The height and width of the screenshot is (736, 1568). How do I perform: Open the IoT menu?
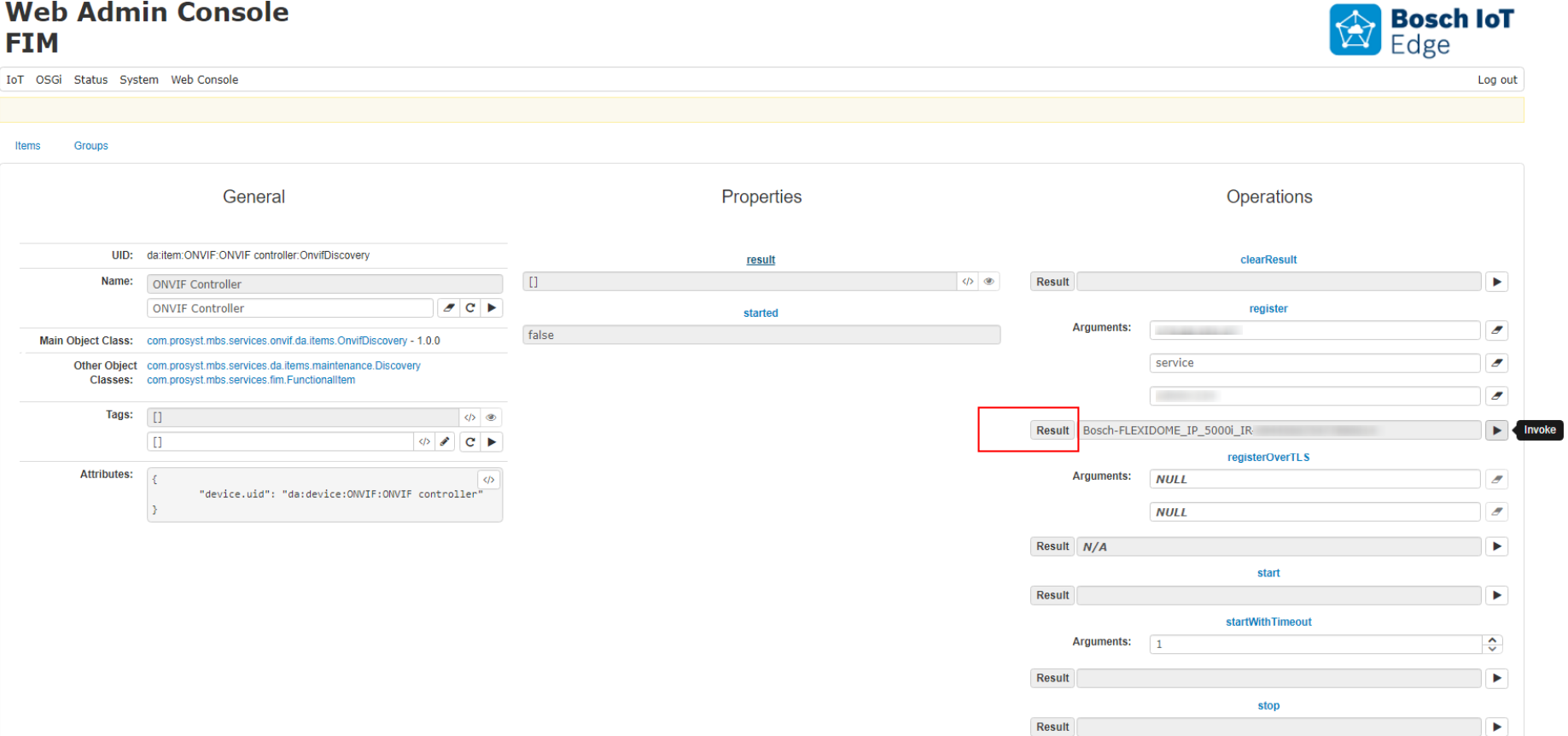15,79
